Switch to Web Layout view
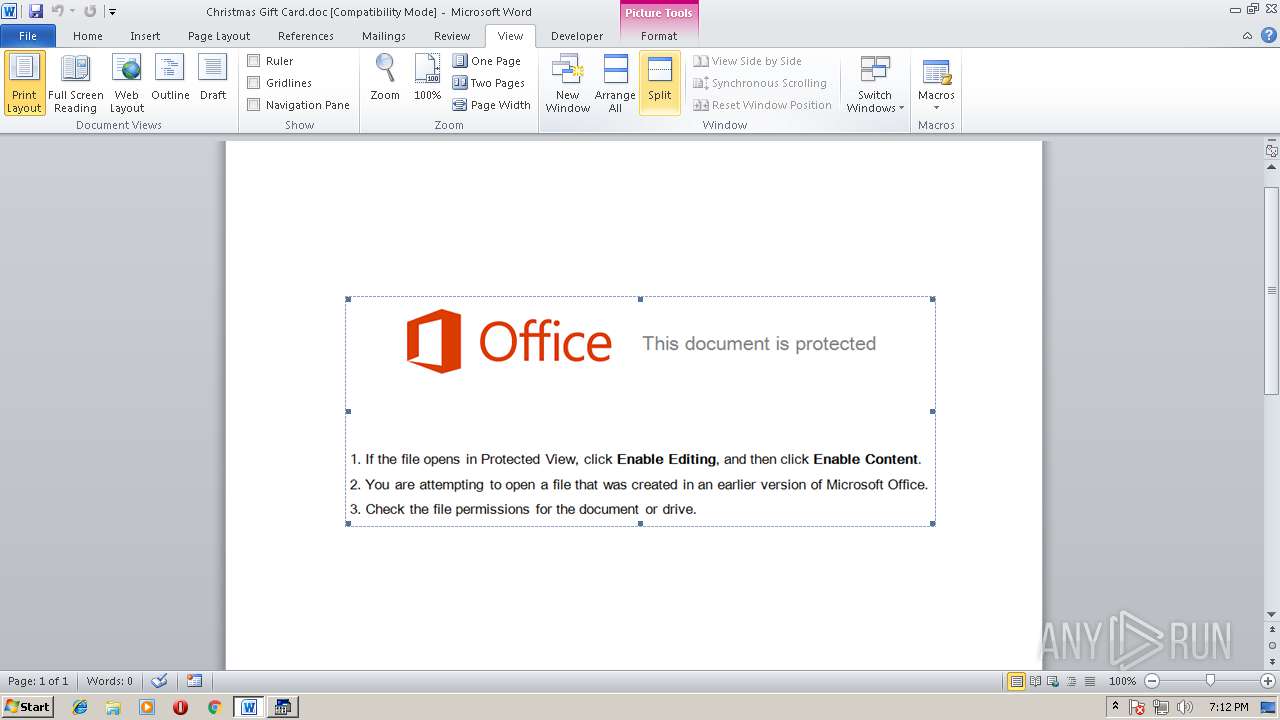The width and height of the screenshot is (1280, 720). pyautogui.click(x=127, y=84)
